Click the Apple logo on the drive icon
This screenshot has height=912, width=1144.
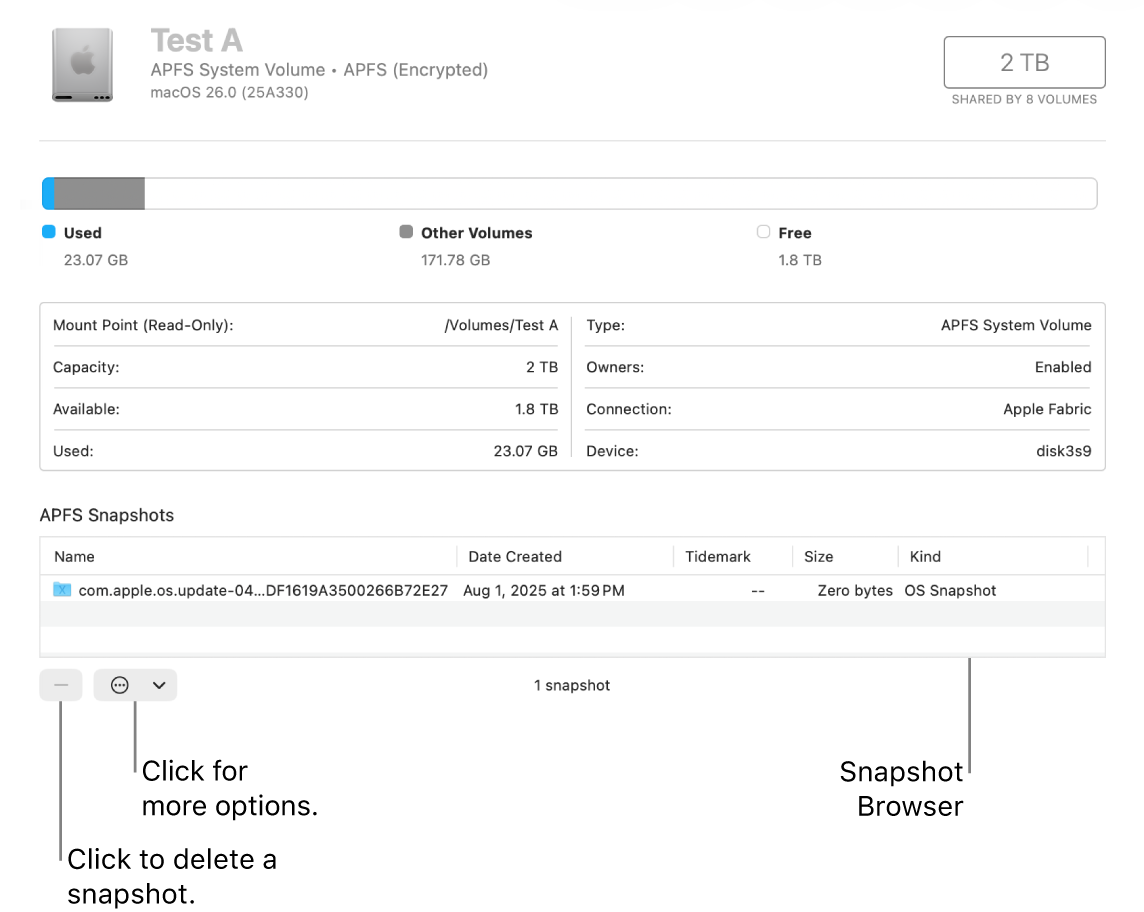[82, 58]
